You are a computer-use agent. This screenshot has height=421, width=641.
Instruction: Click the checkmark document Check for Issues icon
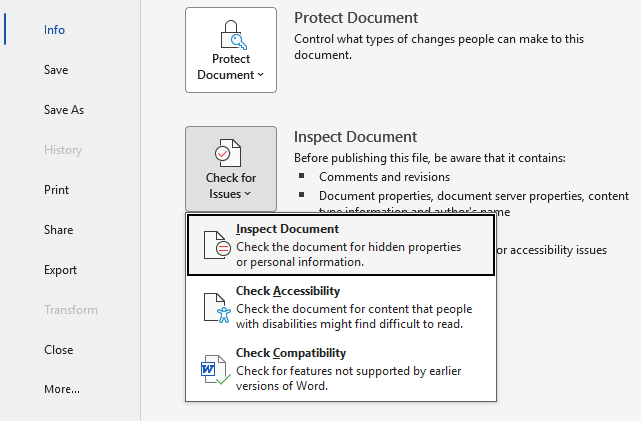(228, 153)
